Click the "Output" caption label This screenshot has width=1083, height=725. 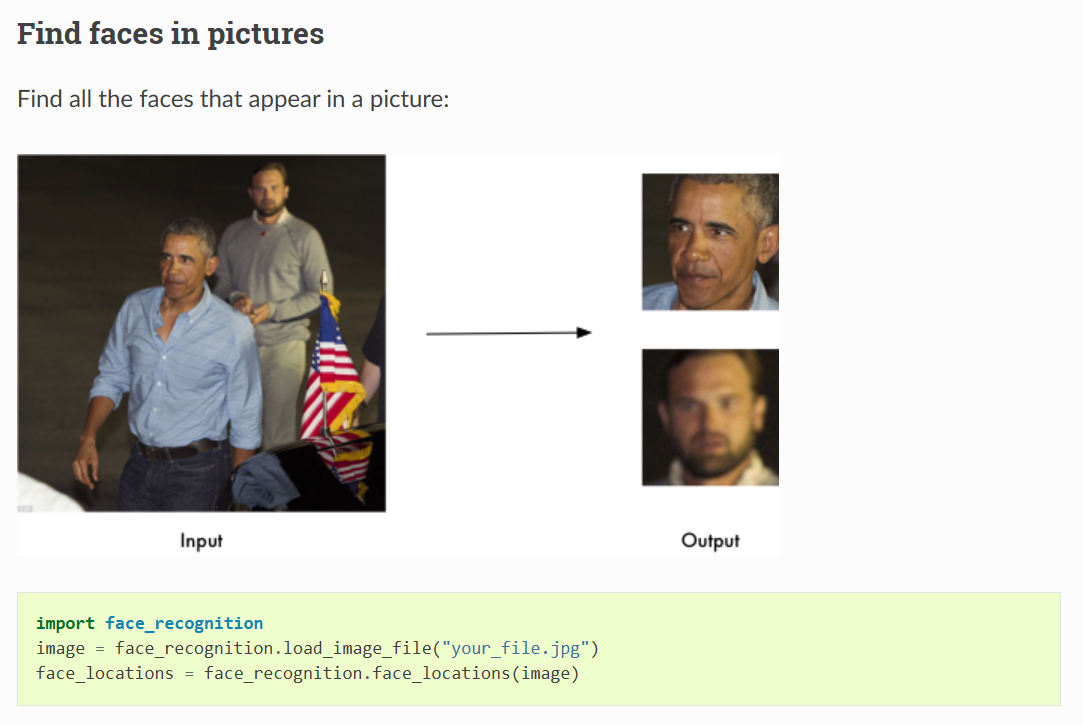pyautogui.click(x=710, y=540)
